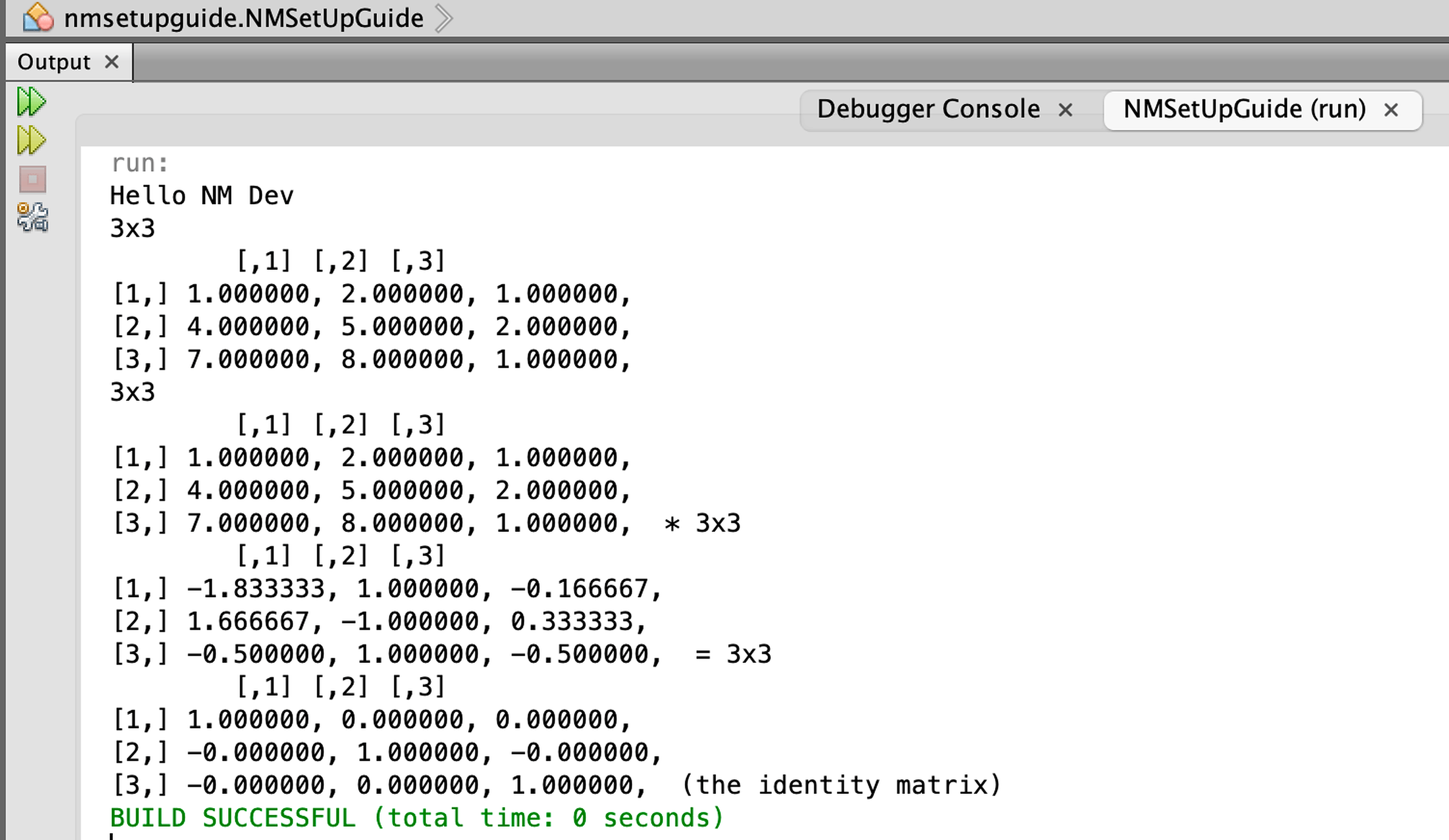Click the 'BUILD SUCCESSFUL' message line

point(417,818)
